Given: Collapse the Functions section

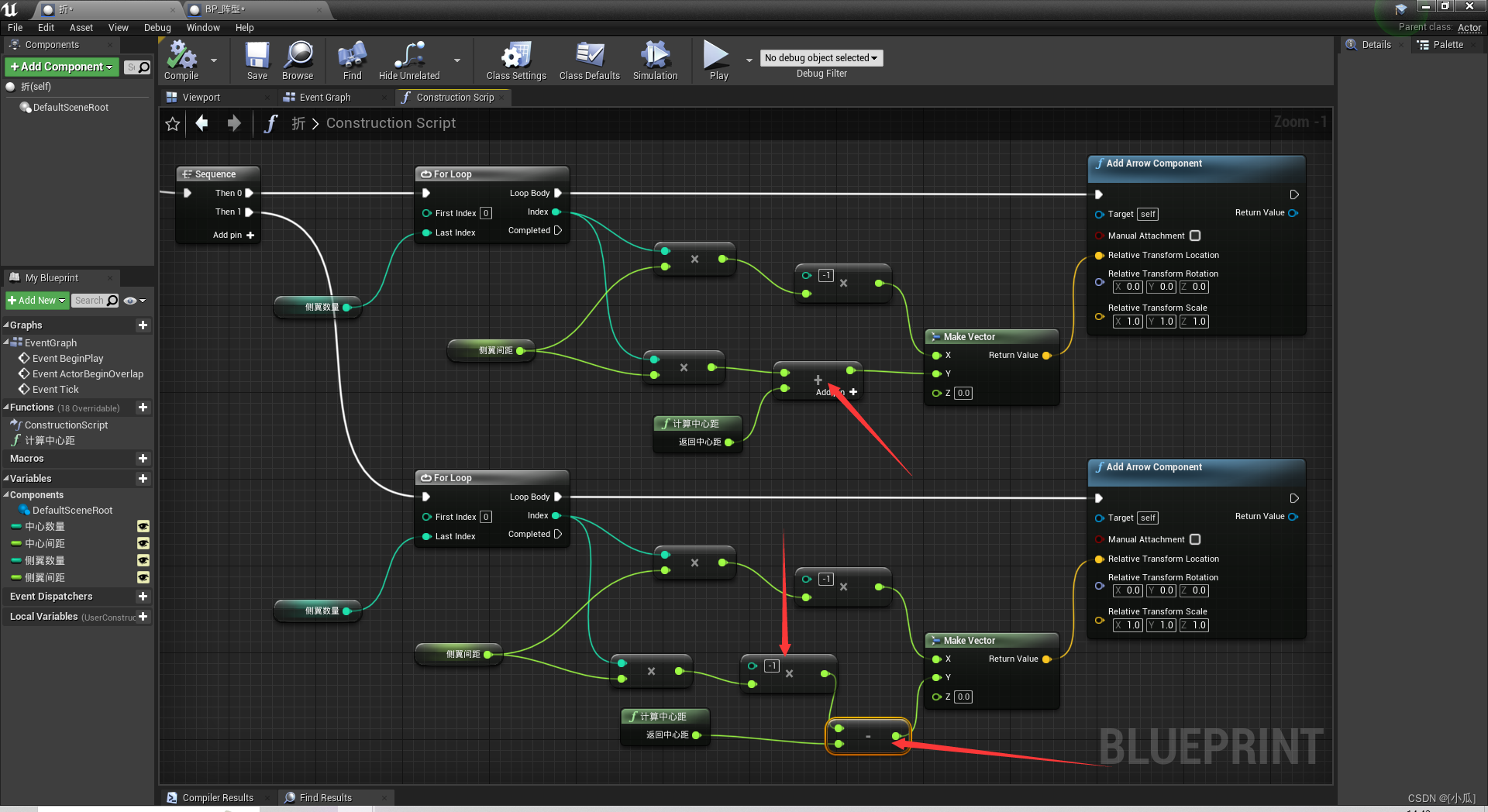Looking at the screenshot, I should tap(6, 408).
